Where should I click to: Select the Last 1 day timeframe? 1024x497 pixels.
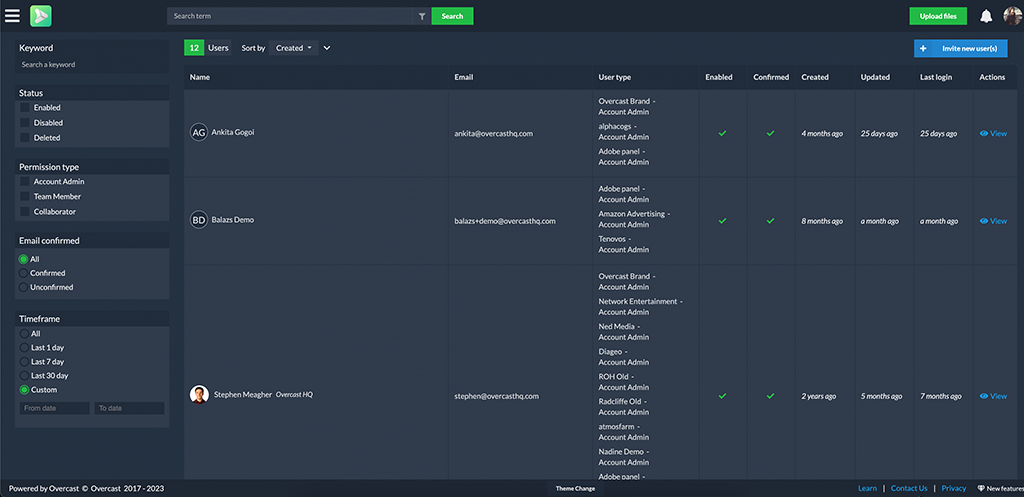point(24,347)
